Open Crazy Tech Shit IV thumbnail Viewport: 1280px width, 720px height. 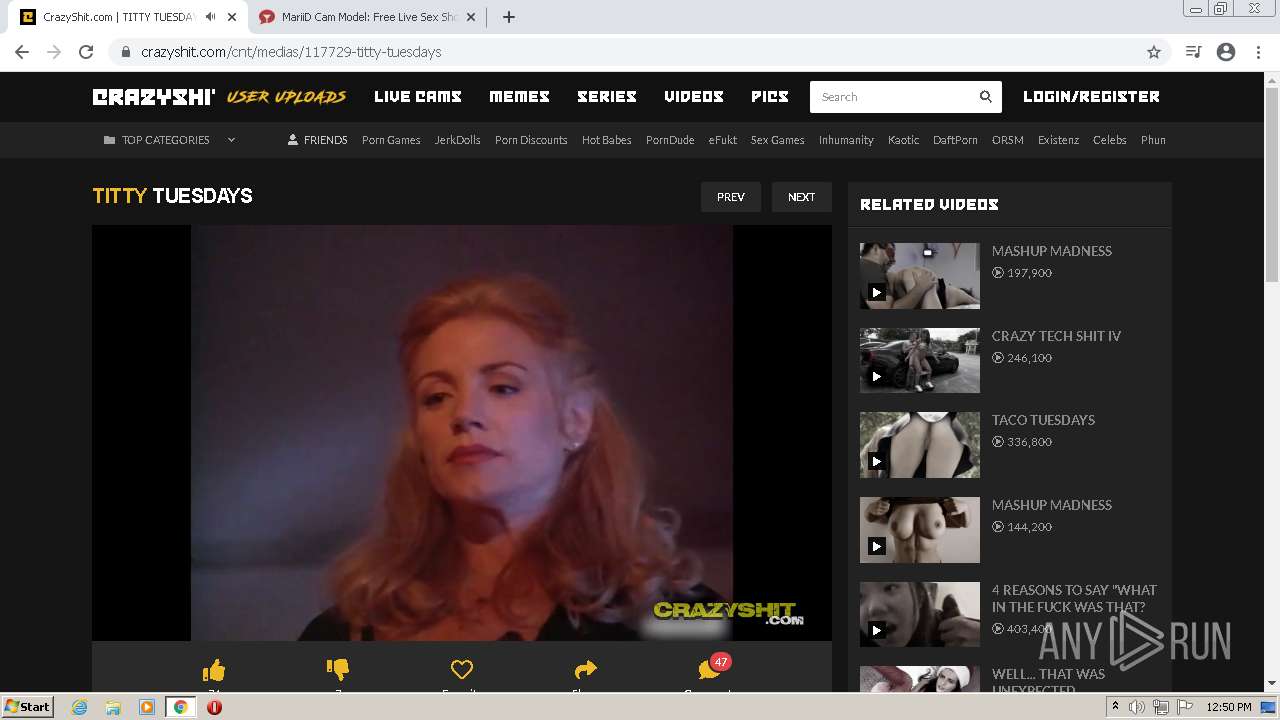point(920,360)
